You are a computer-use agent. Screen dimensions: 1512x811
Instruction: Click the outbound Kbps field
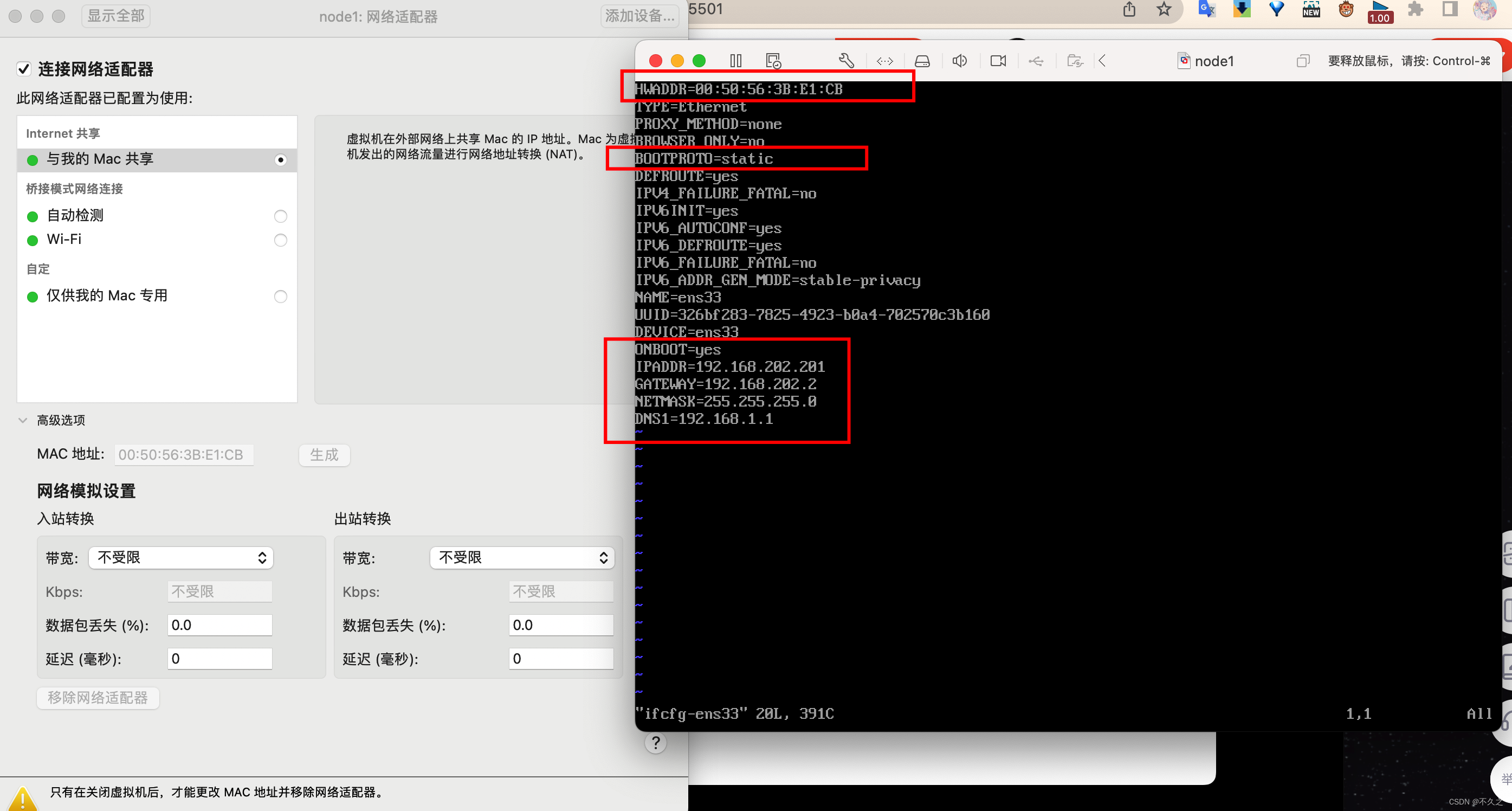click(x=560, y=591)
